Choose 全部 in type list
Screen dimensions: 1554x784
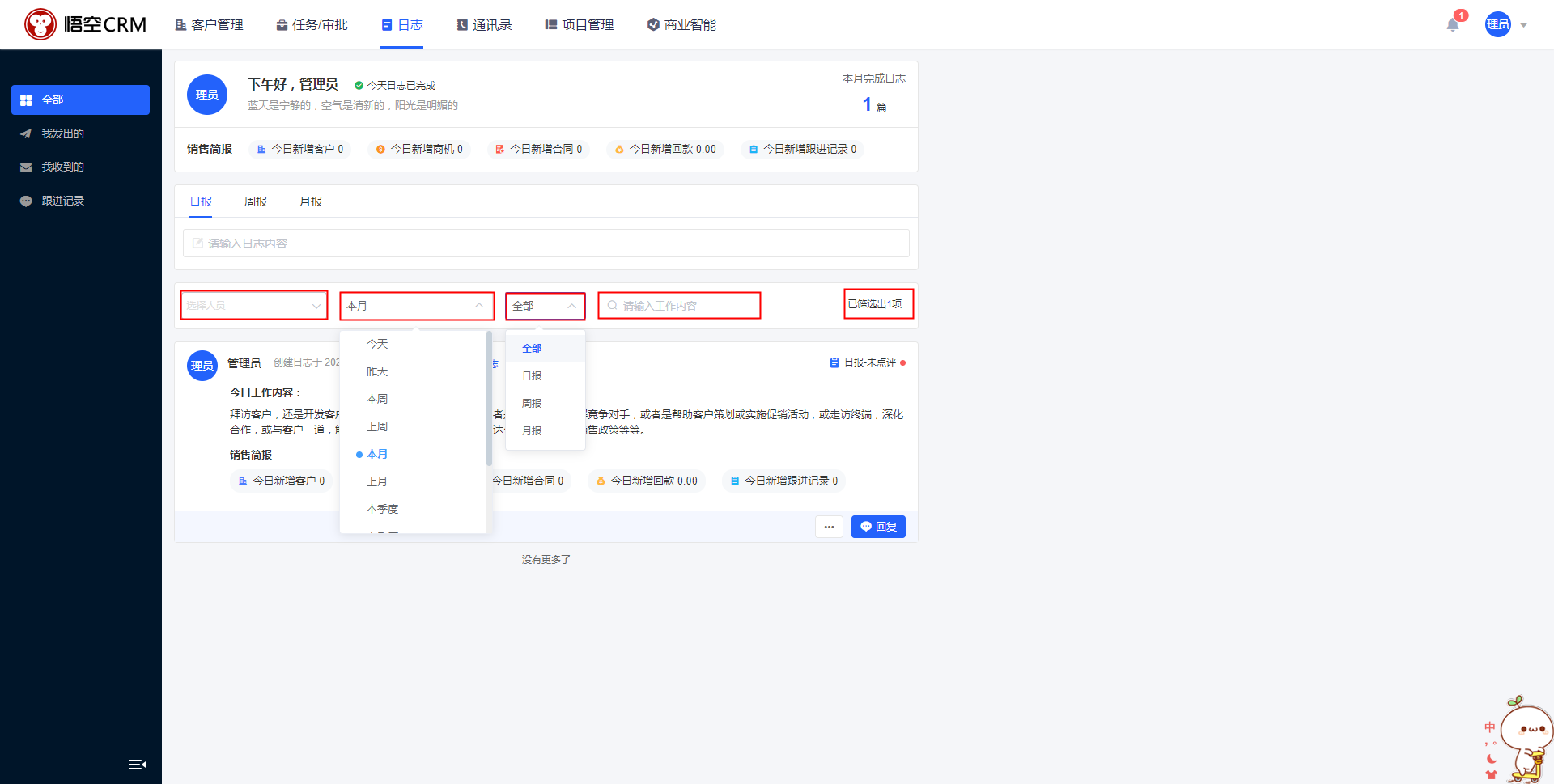point(546,349)
